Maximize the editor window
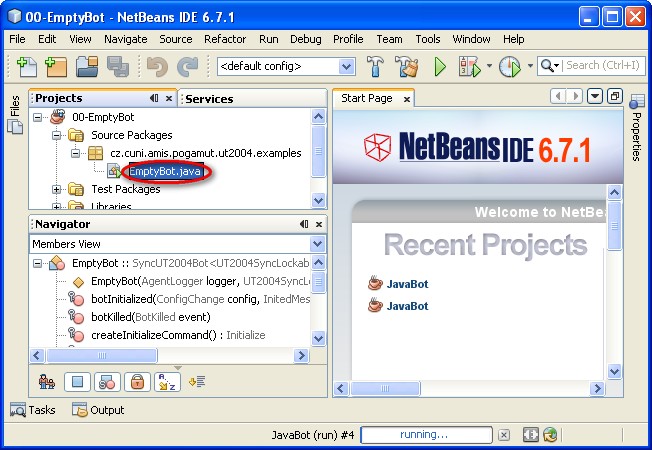The height and width of the screenshot is (450, 652). pos(615,96)
